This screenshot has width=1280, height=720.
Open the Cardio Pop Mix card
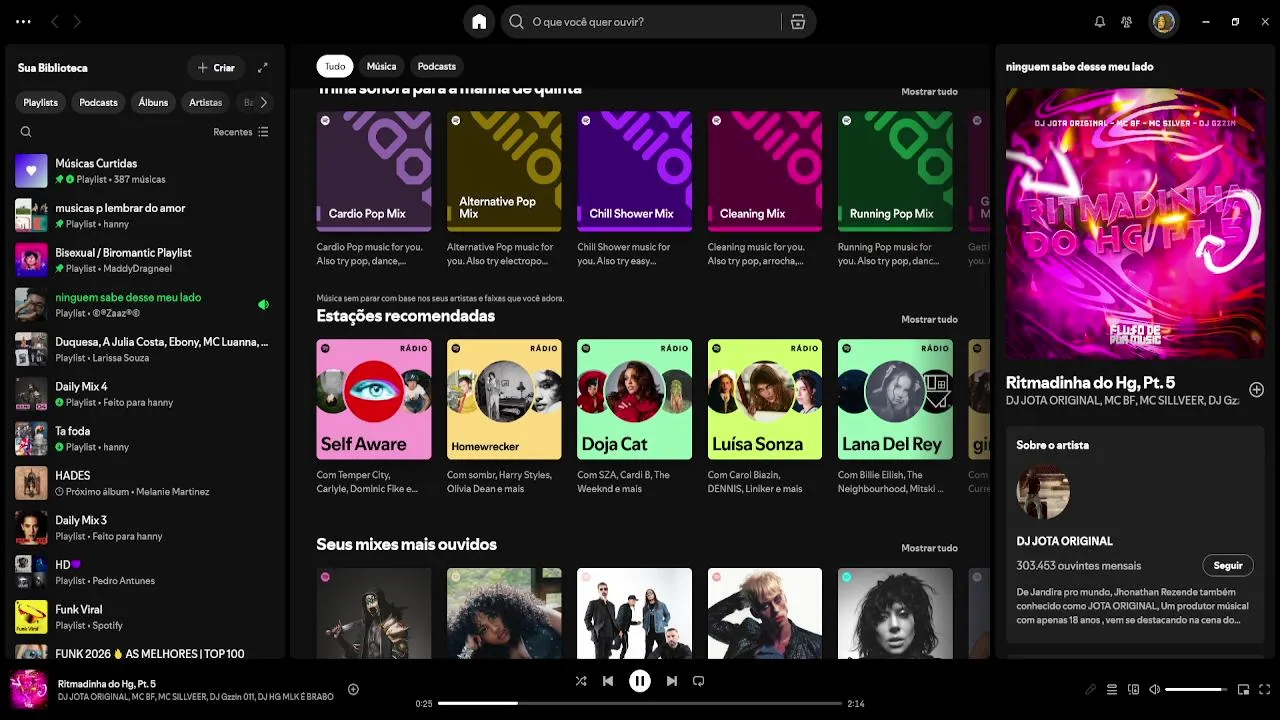[374, 190]
